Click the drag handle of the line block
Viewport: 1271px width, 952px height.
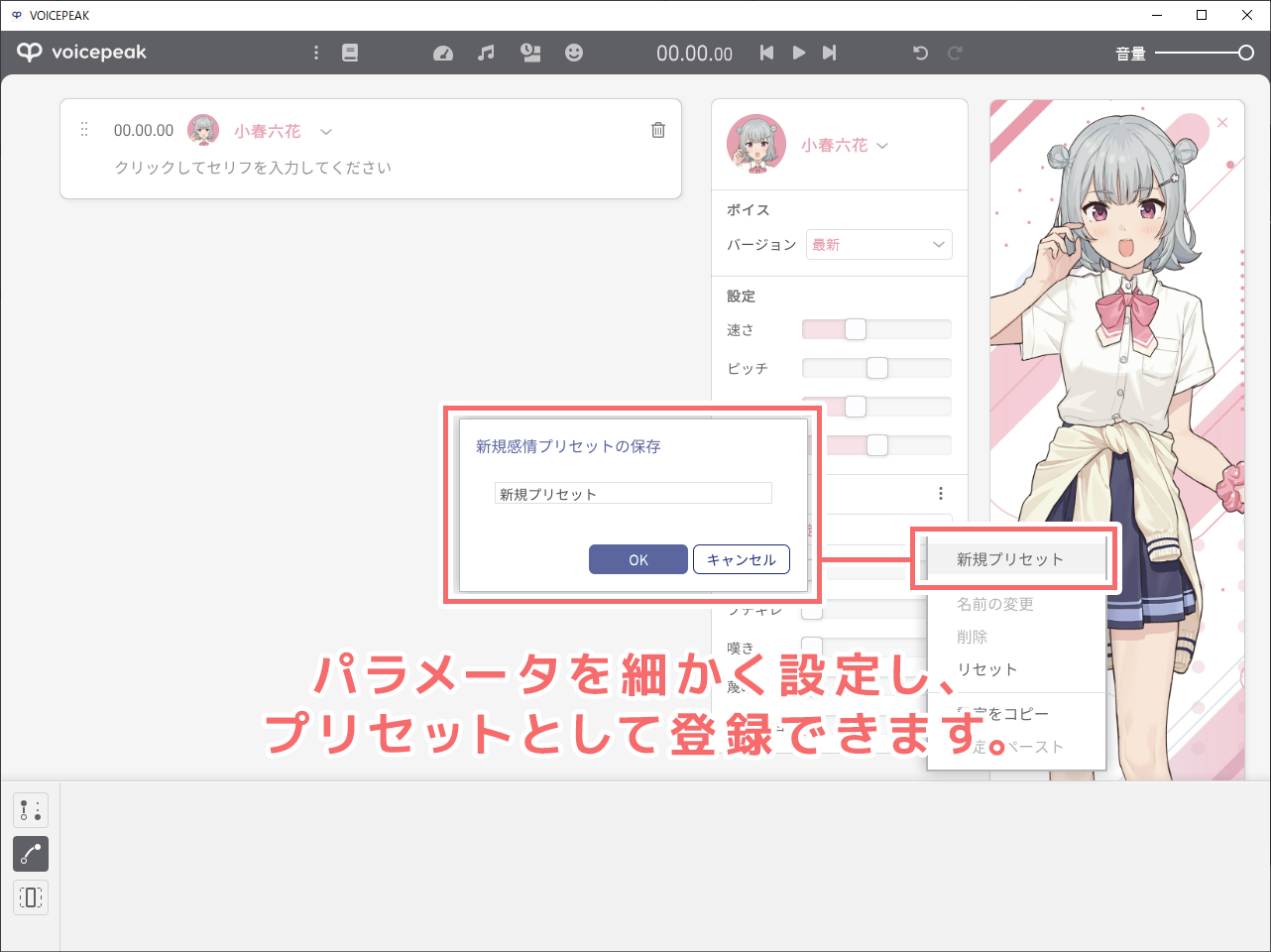84,130
